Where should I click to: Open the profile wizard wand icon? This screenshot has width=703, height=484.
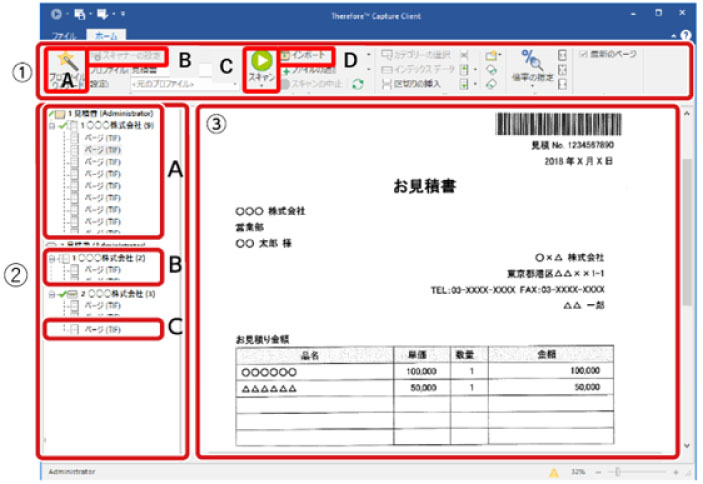(67, 62)
